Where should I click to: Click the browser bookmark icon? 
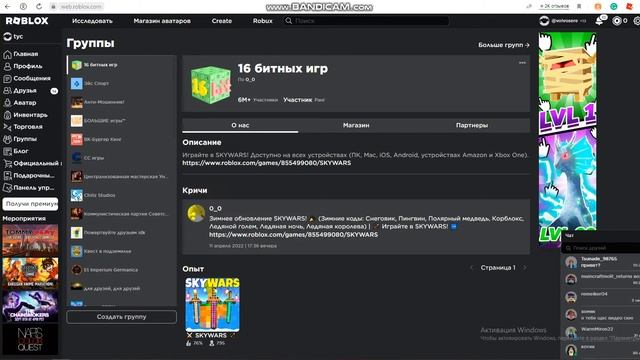click(579, 7)
